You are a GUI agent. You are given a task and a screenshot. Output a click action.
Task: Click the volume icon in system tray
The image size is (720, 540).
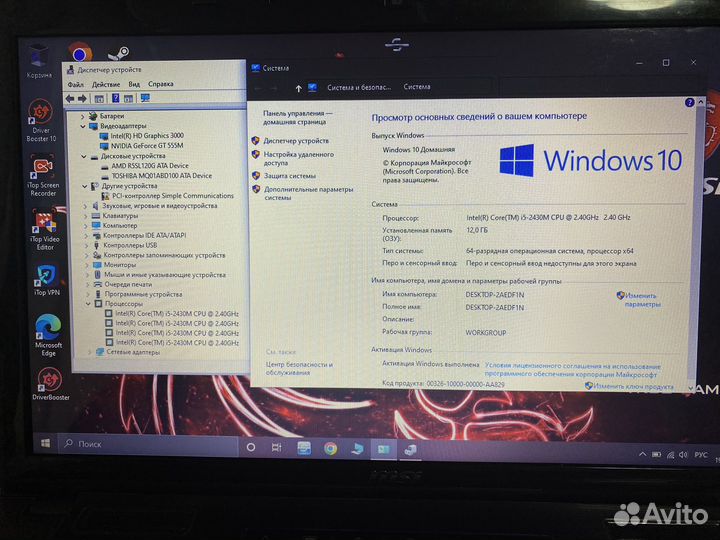click(683, 455)
